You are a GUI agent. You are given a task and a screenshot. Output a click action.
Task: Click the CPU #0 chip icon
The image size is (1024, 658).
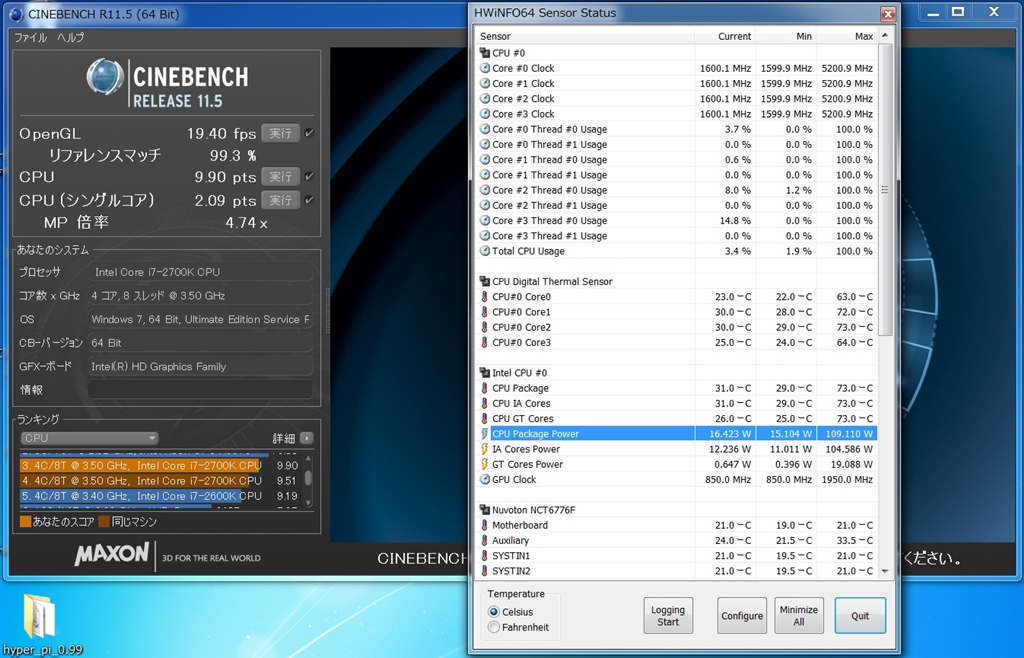point(485,53)
